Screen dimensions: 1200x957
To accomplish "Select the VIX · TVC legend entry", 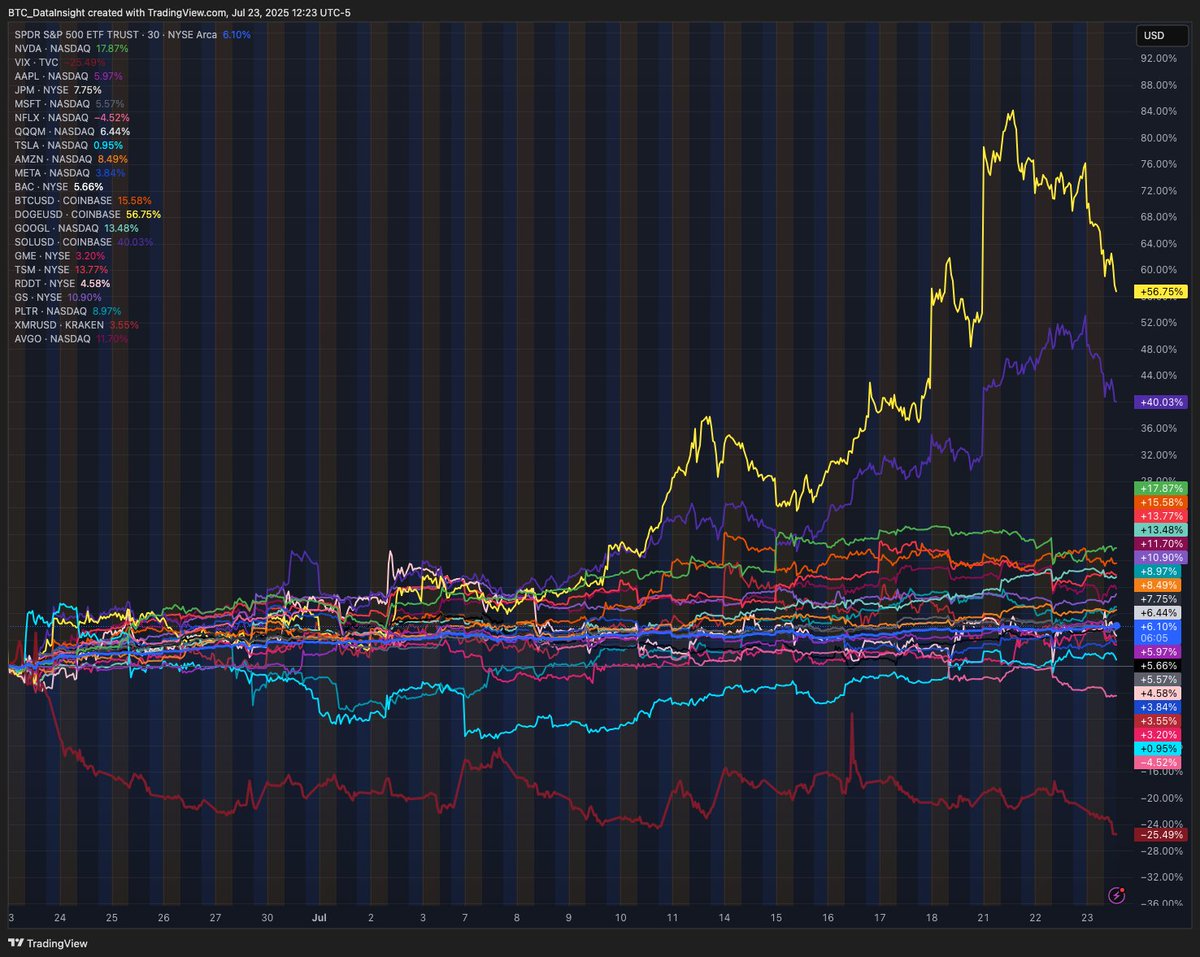I will [x=59, y=62].
